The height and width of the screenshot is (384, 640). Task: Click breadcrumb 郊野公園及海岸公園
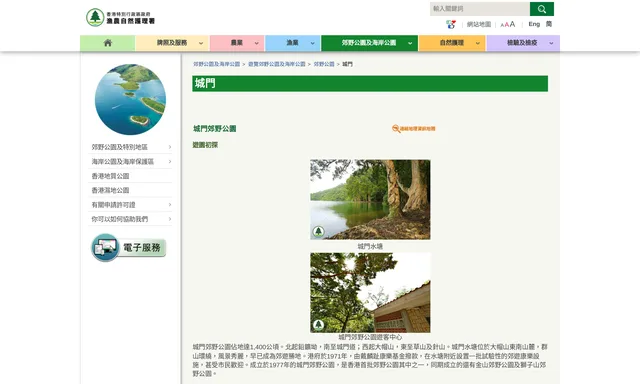[x=216, y=64]
